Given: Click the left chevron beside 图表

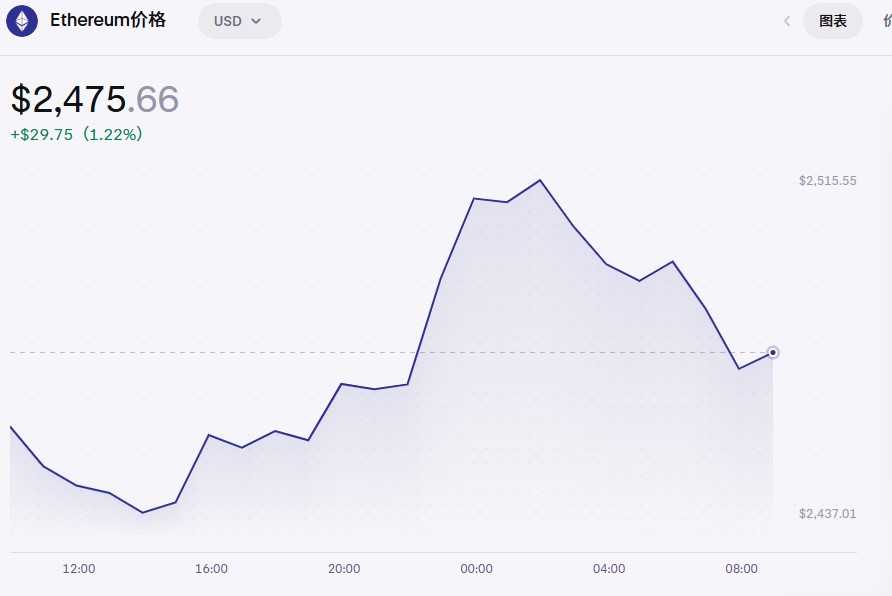Looking at the screenshot, I should pos(787,21).
